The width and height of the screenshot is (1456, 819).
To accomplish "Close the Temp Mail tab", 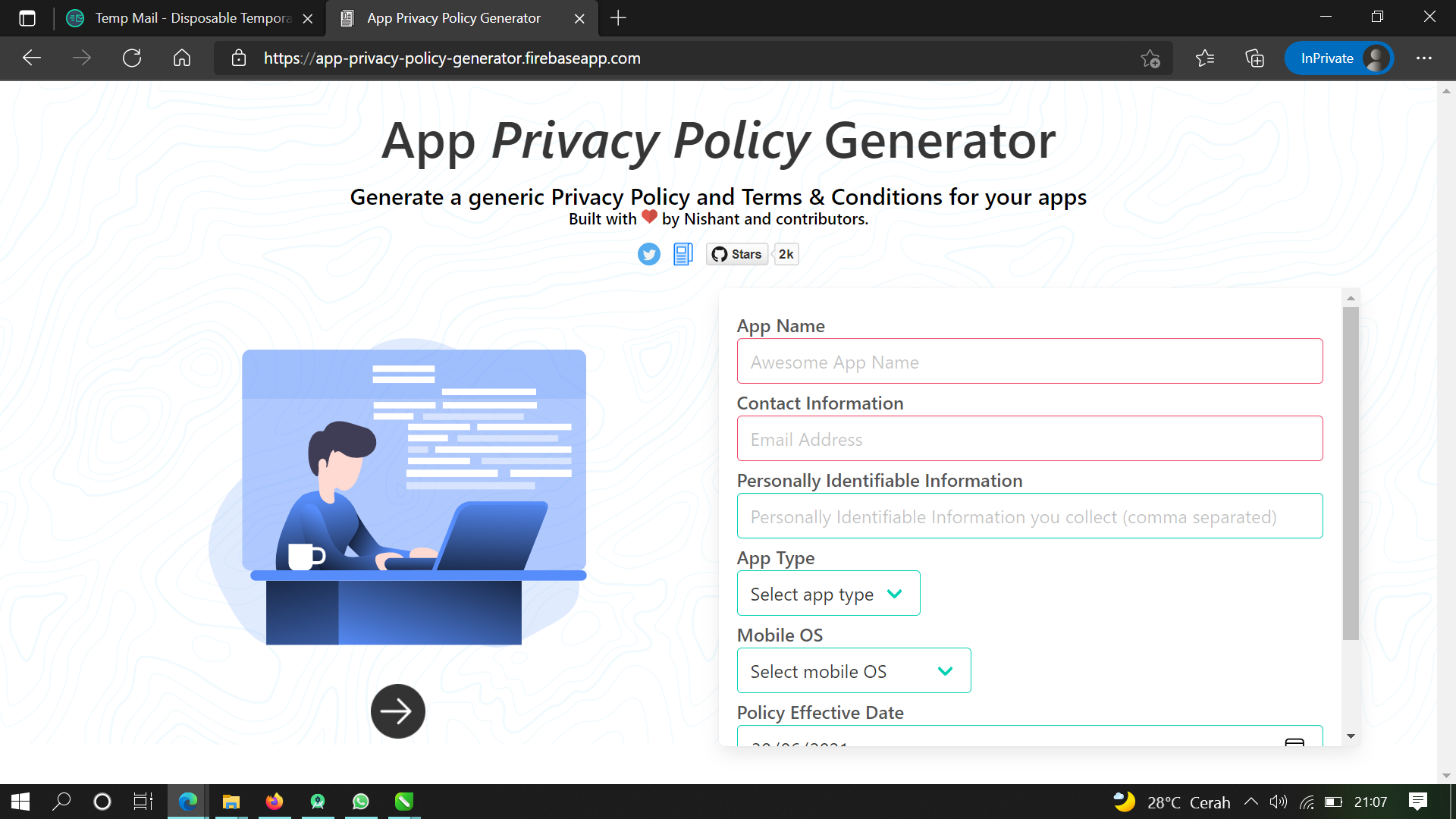I will (x=308, y=19).
